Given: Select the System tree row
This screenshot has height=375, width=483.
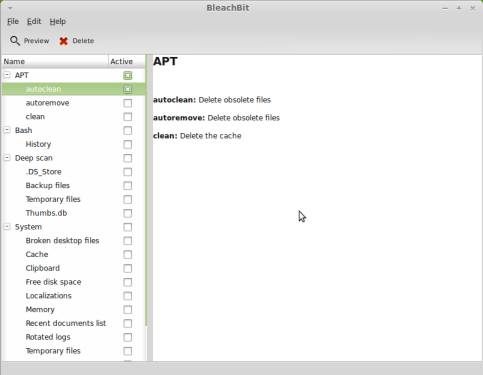Looking at the screenshot, I should click(x=73, y=227).
